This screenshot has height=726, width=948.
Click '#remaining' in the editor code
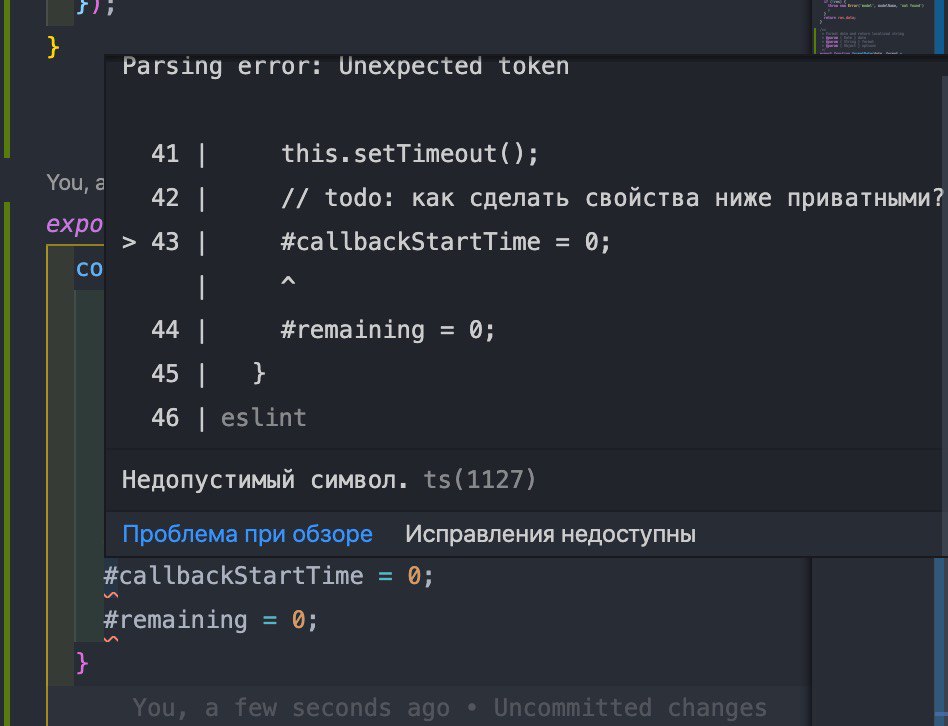(x=175, y=620)
